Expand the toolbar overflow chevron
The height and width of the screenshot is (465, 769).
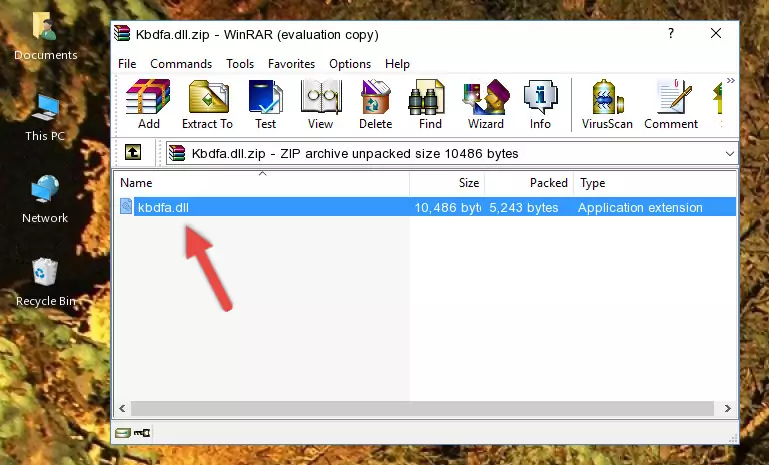(731, 80)
